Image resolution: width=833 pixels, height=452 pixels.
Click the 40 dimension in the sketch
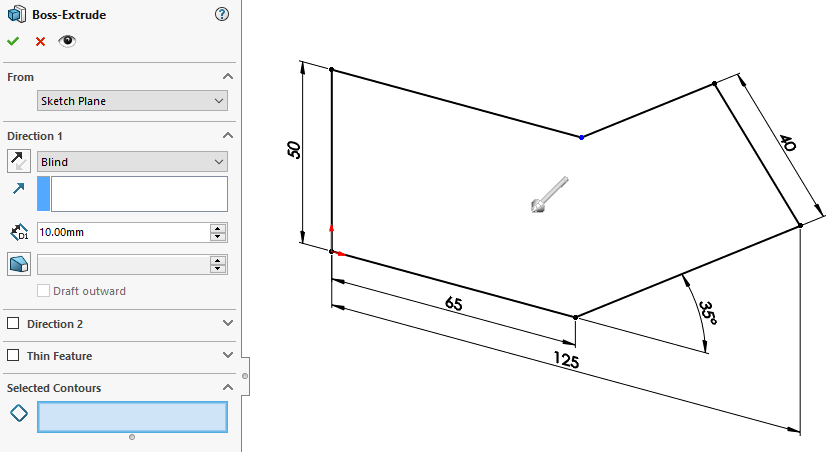click(x=788, y=143)
